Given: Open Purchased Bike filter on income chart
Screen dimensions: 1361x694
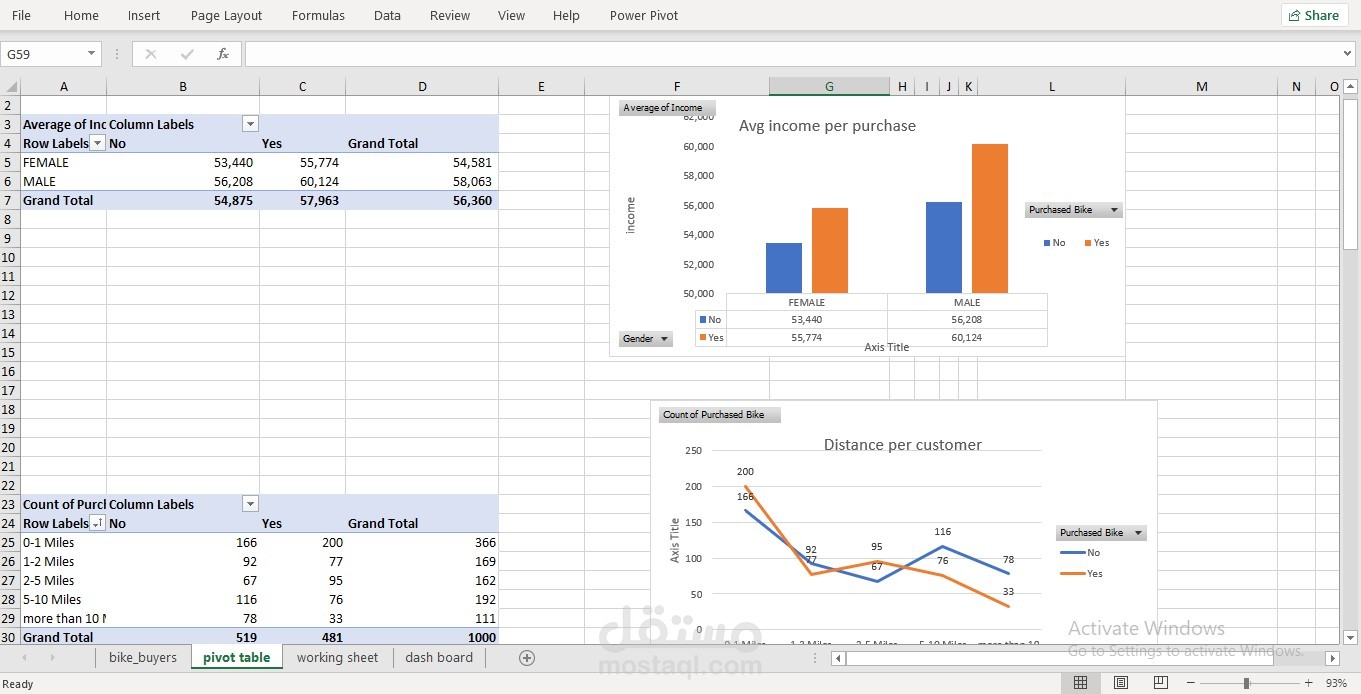Looking at the screenshot, I should 1073,210.
